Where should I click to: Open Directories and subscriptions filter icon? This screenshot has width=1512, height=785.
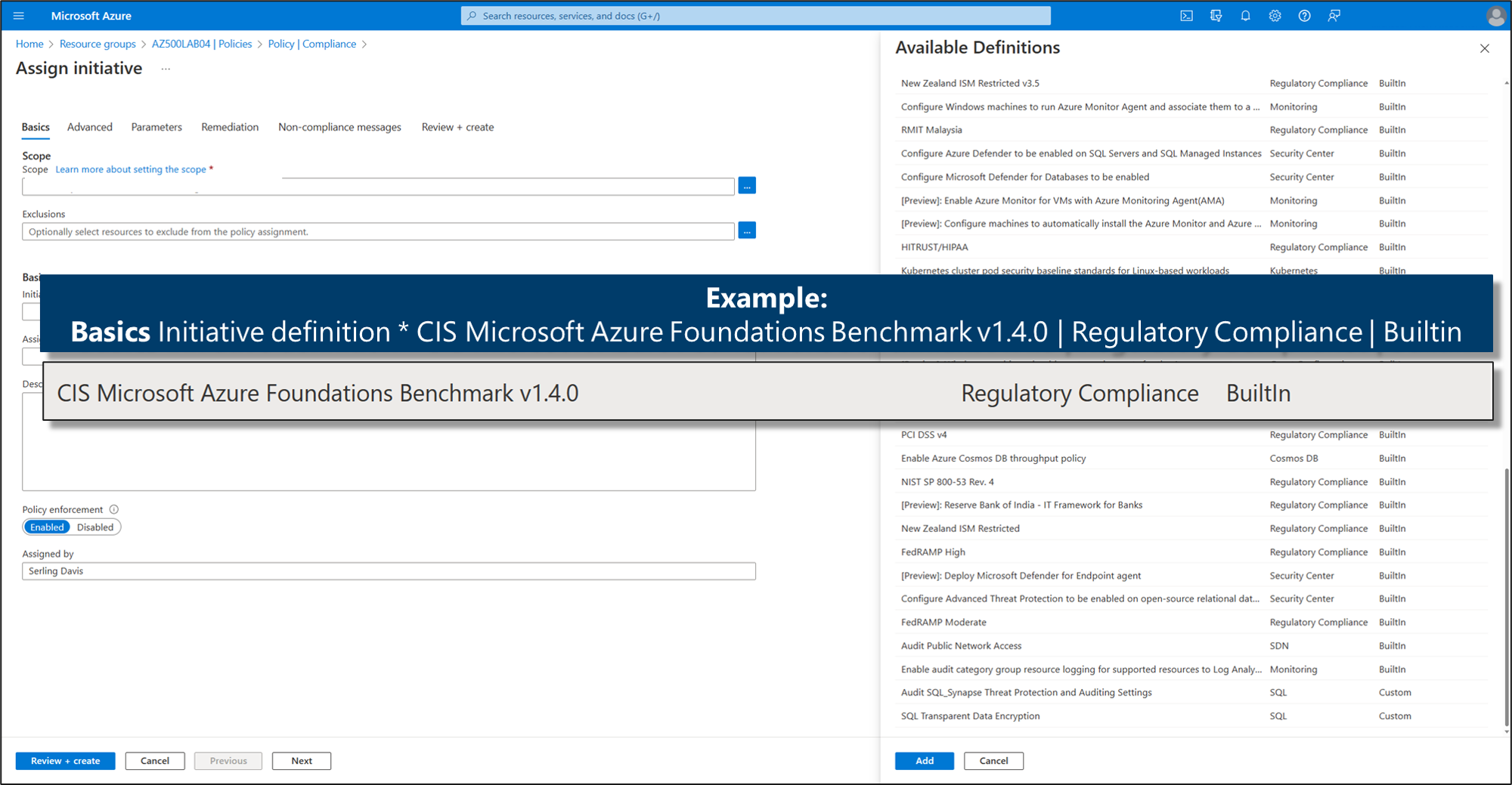[x=1216, y=16]
